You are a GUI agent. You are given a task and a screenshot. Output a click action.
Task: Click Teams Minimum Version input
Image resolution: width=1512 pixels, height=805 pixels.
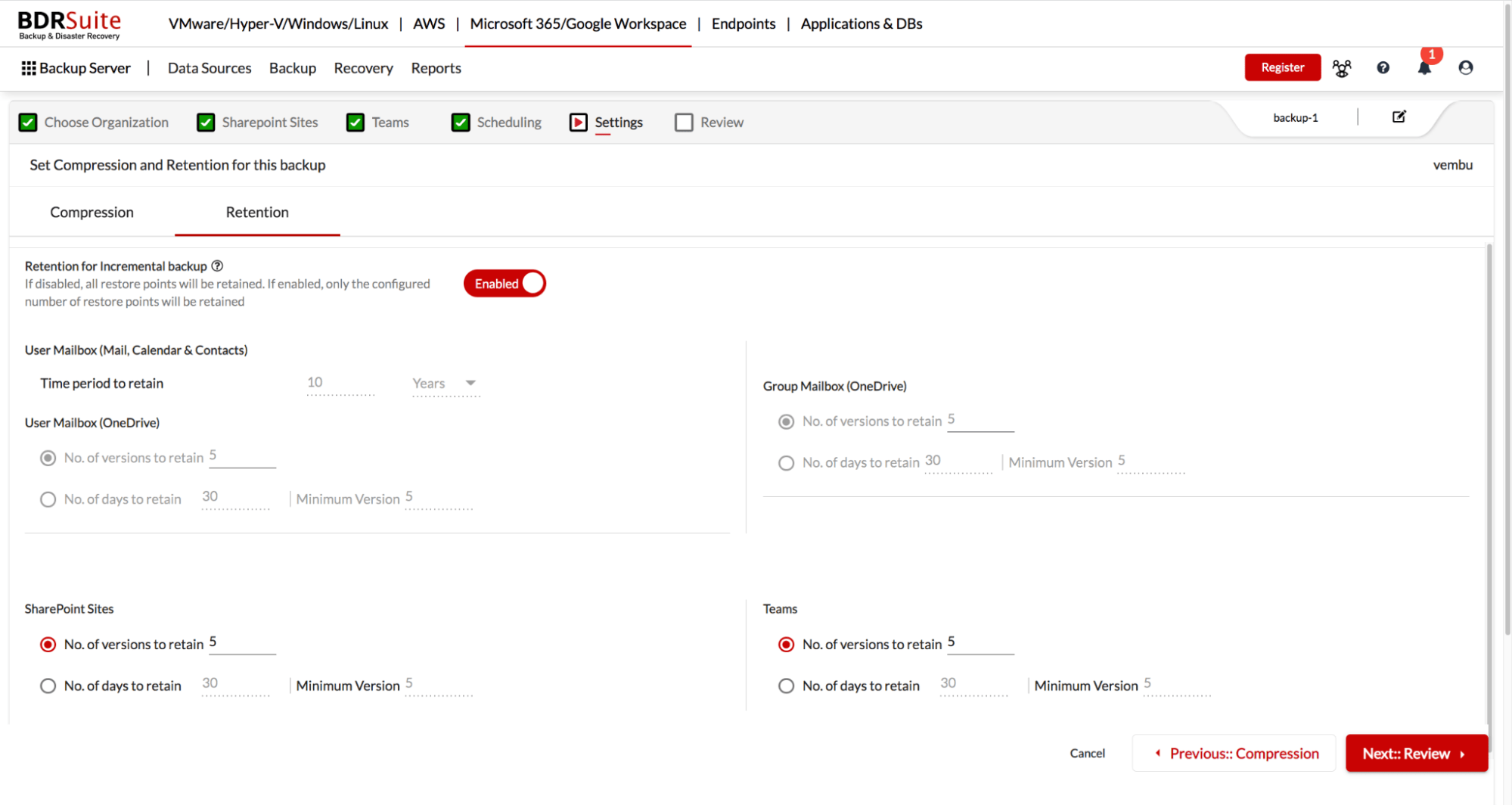[x=1177, y=685]
